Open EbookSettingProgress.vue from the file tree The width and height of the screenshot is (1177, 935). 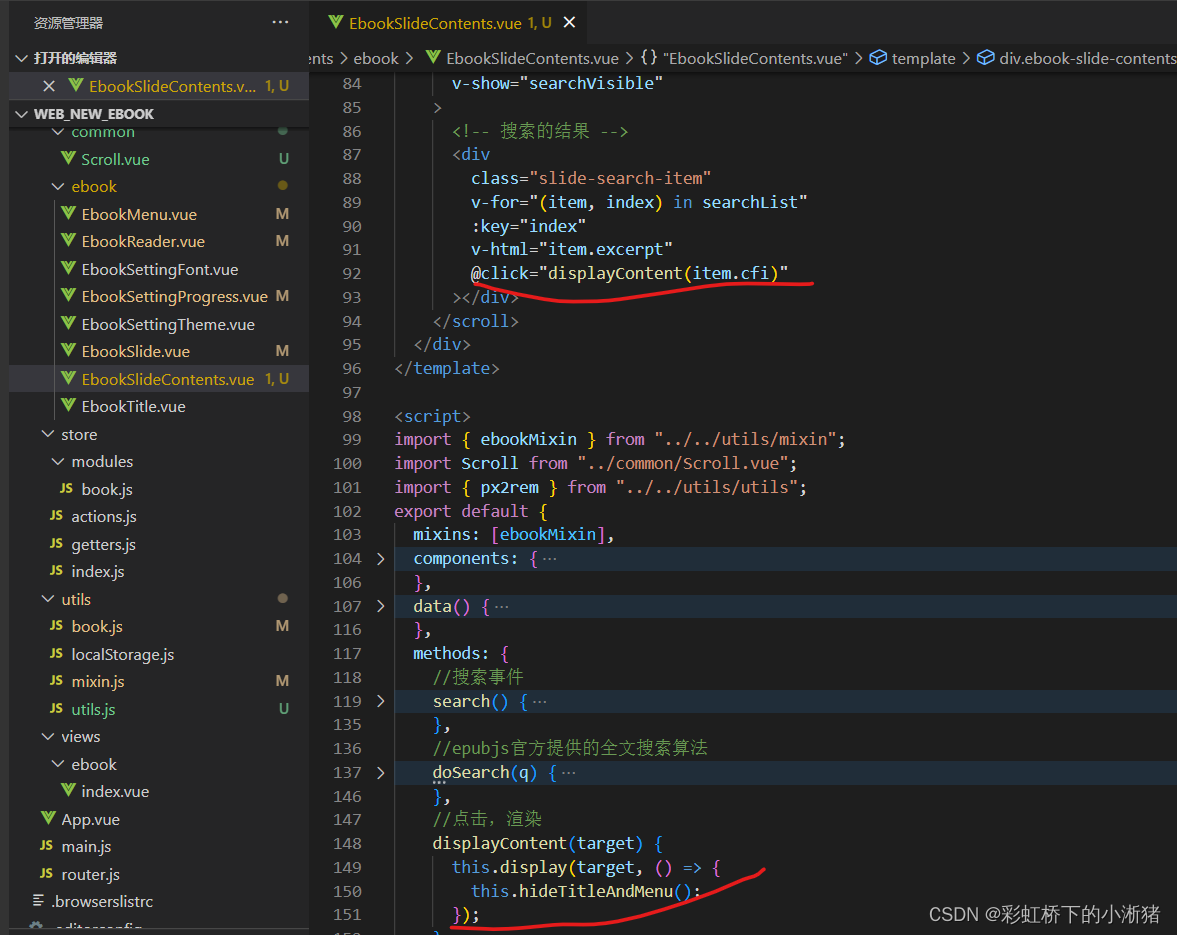click(174, 296)
